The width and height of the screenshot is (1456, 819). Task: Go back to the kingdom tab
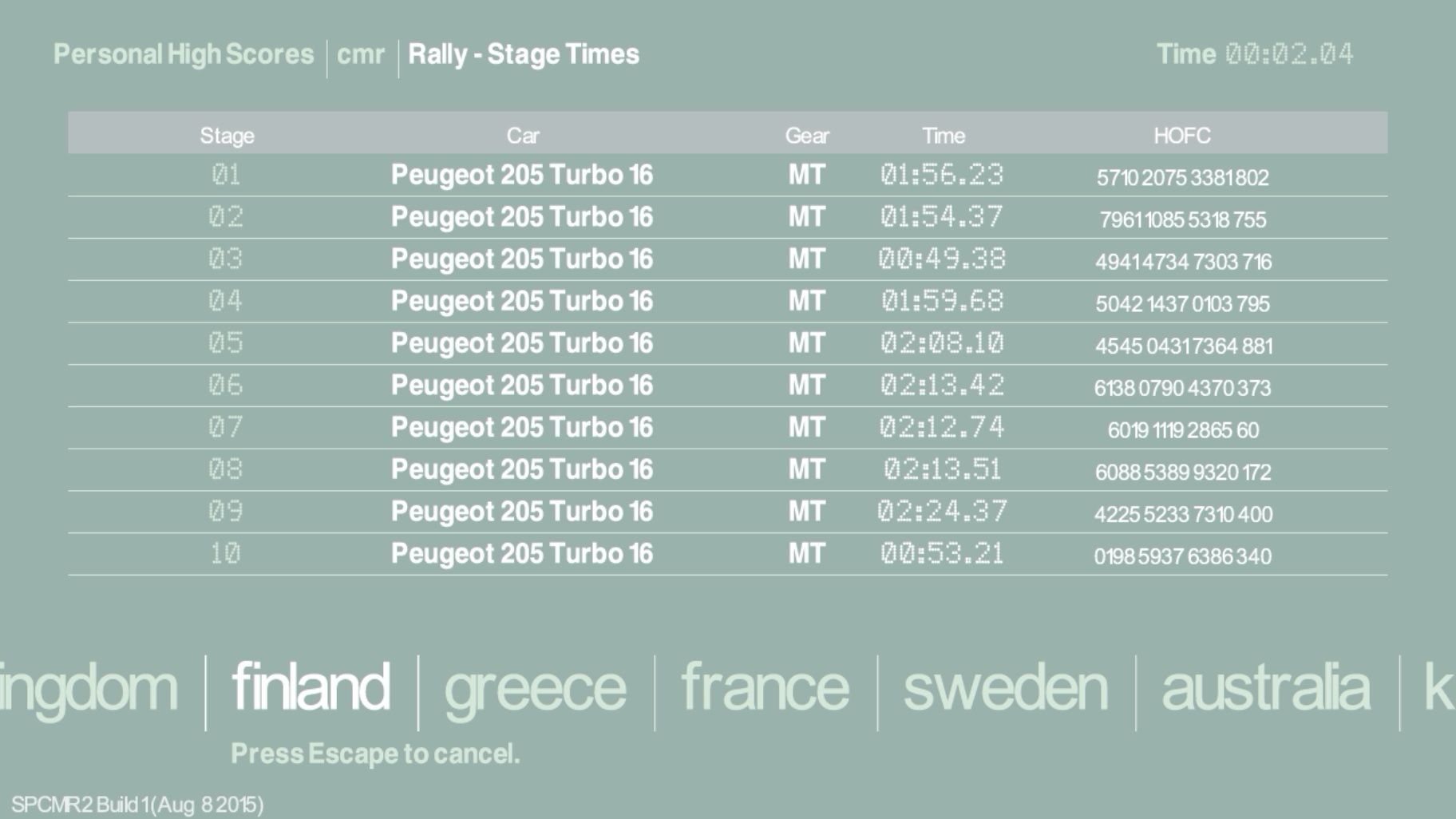coord(88,689)
